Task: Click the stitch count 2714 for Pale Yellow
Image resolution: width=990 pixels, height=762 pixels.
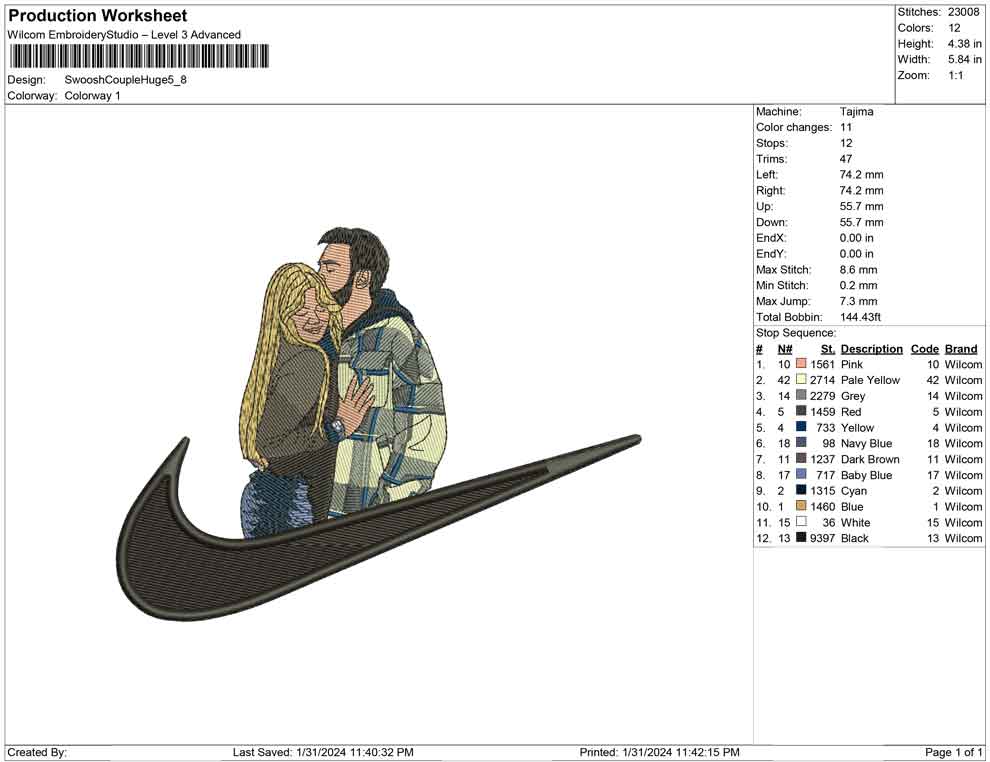Action: [x=823, y=380]
